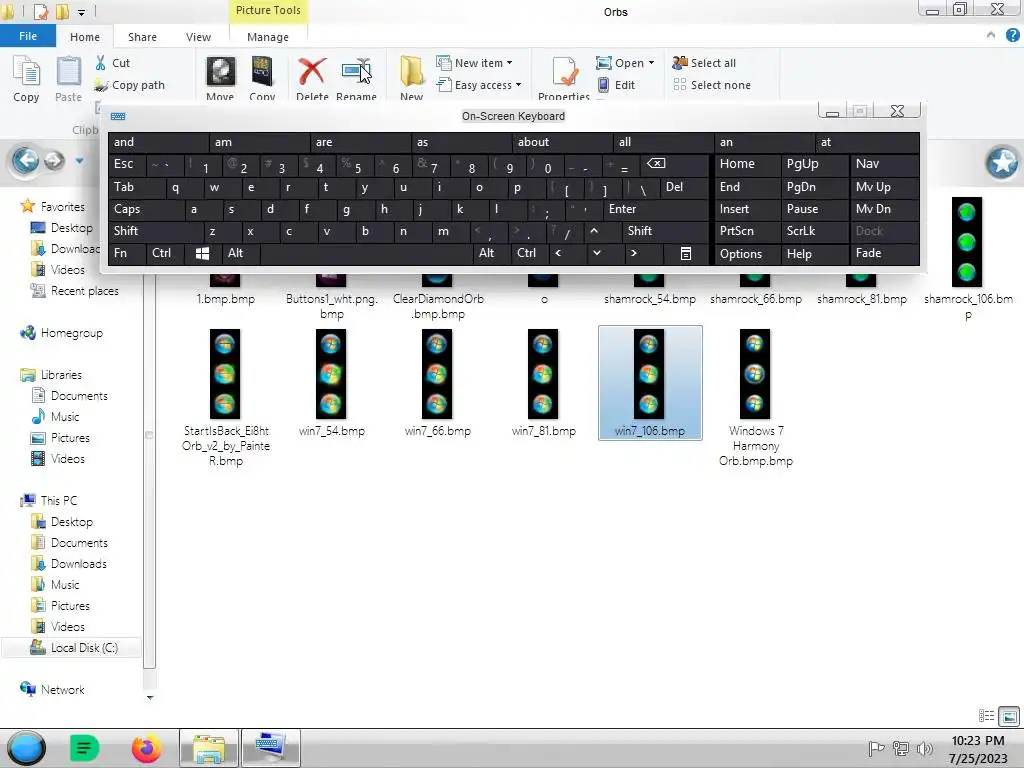Toggle the left Alt key
Image resolution: width=1024 pixels, height=768 pixels.
pos(240,253)
